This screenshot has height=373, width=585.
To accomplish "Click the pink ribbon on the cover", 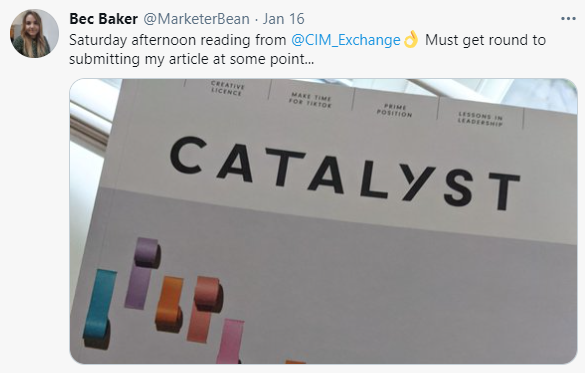I will coord(229,341).
